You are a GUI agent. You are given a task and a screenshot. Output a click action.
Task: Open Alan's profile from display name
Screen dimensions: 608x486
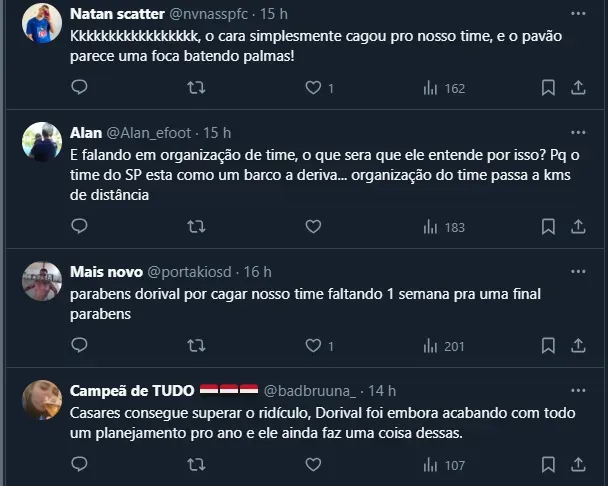85,133
